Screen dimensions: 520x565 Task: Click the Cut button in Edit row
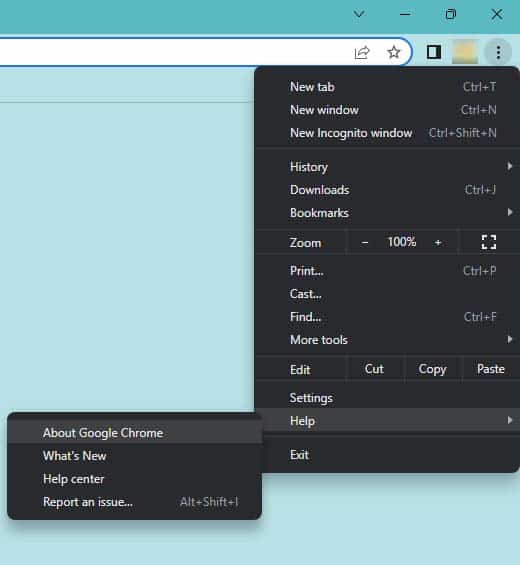tap(374, 369)
